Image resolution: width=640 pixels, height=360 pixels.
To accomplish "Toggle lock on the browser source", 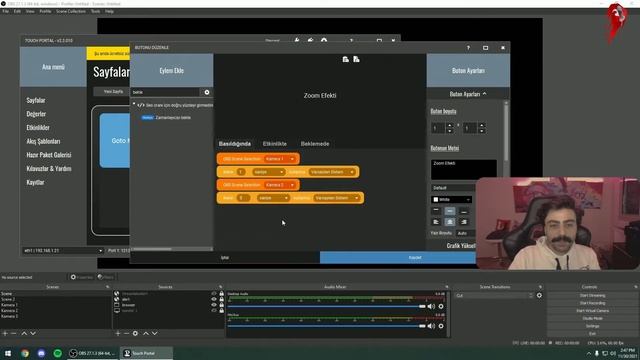I will 222,305.
